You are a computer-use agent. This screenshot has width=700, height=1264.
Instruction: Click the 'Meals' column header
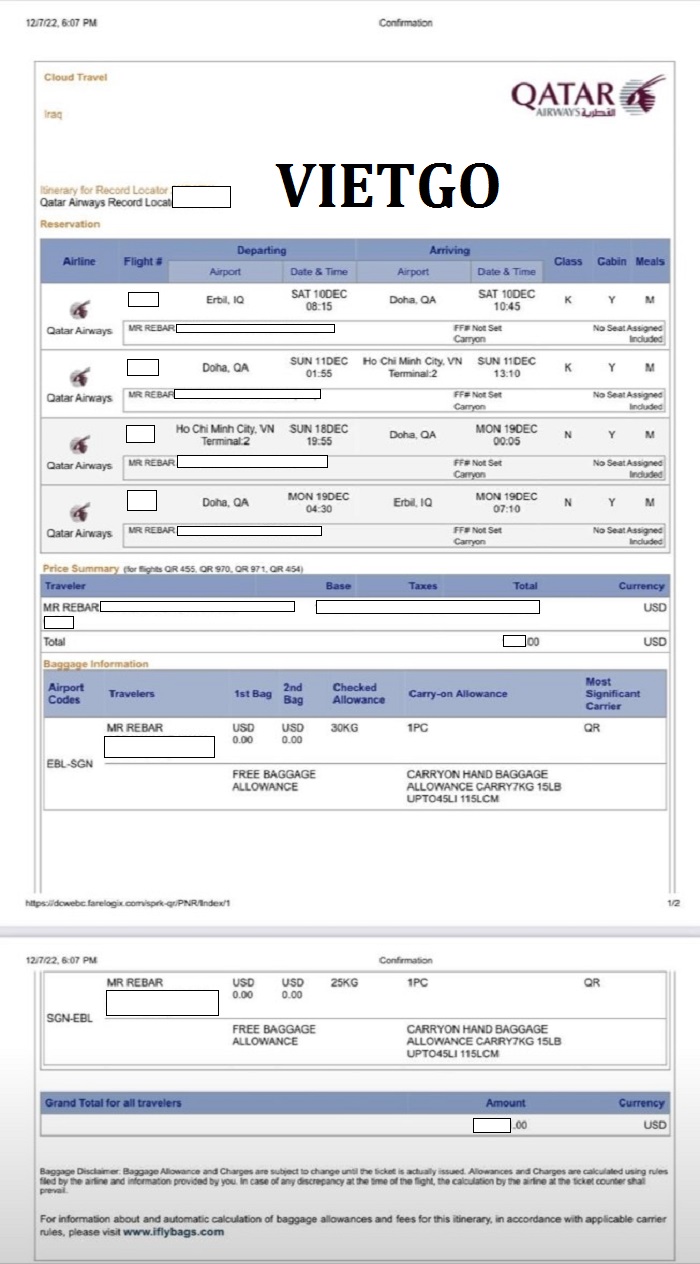(650, 261)
